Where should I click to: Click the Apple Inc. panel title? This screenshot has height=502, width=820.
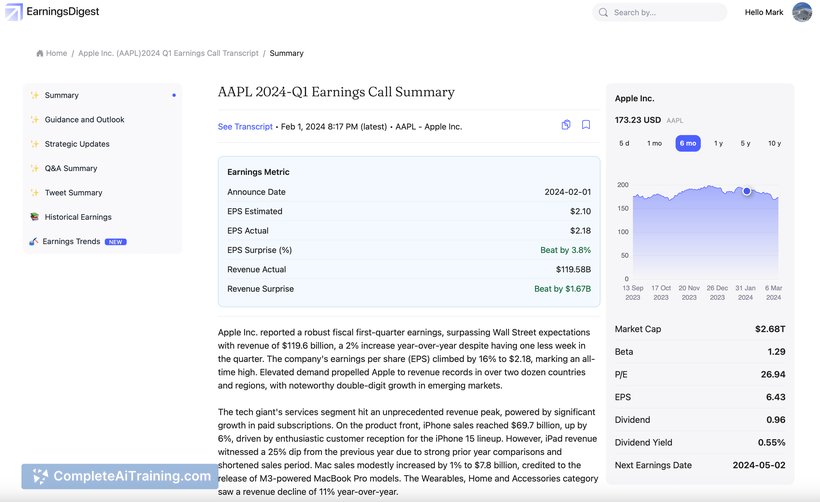(635, 98)
